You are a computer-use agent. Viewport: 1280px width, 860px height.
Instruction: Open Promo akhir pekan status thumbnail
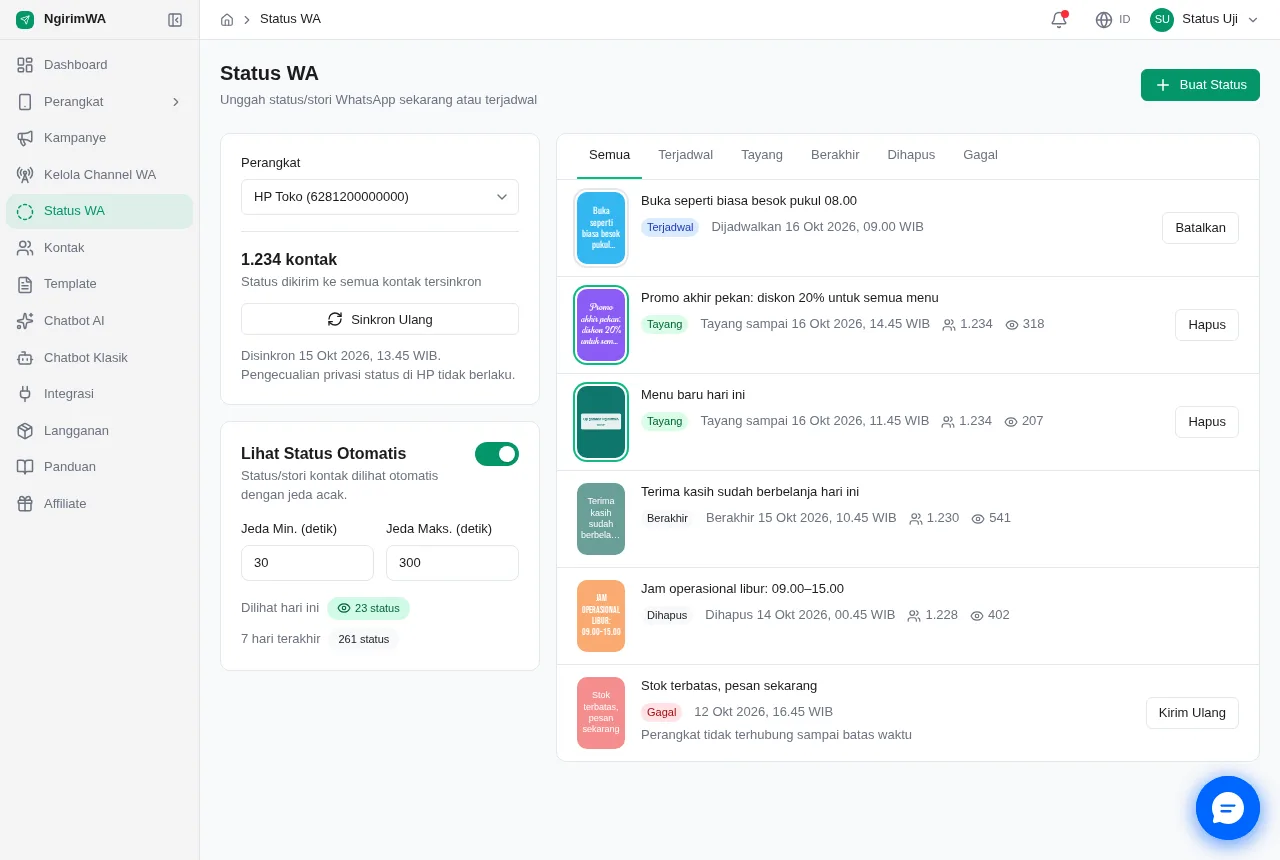point(601,325)
